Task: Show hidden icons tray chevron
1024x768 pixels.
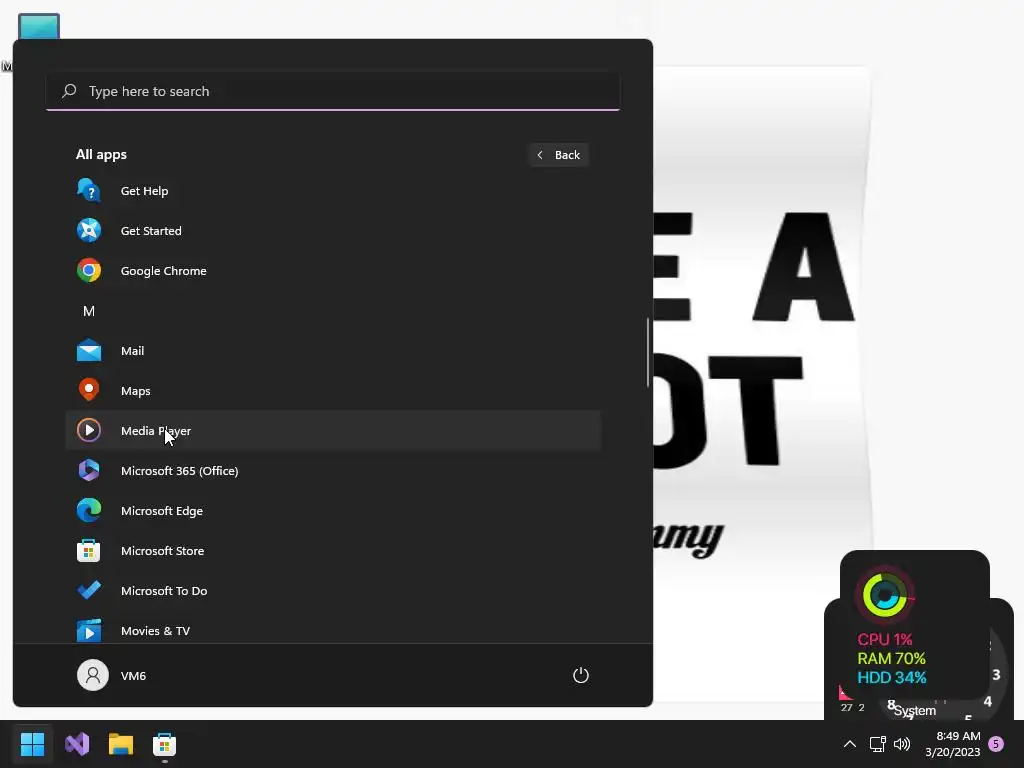Action: point(850,744)
